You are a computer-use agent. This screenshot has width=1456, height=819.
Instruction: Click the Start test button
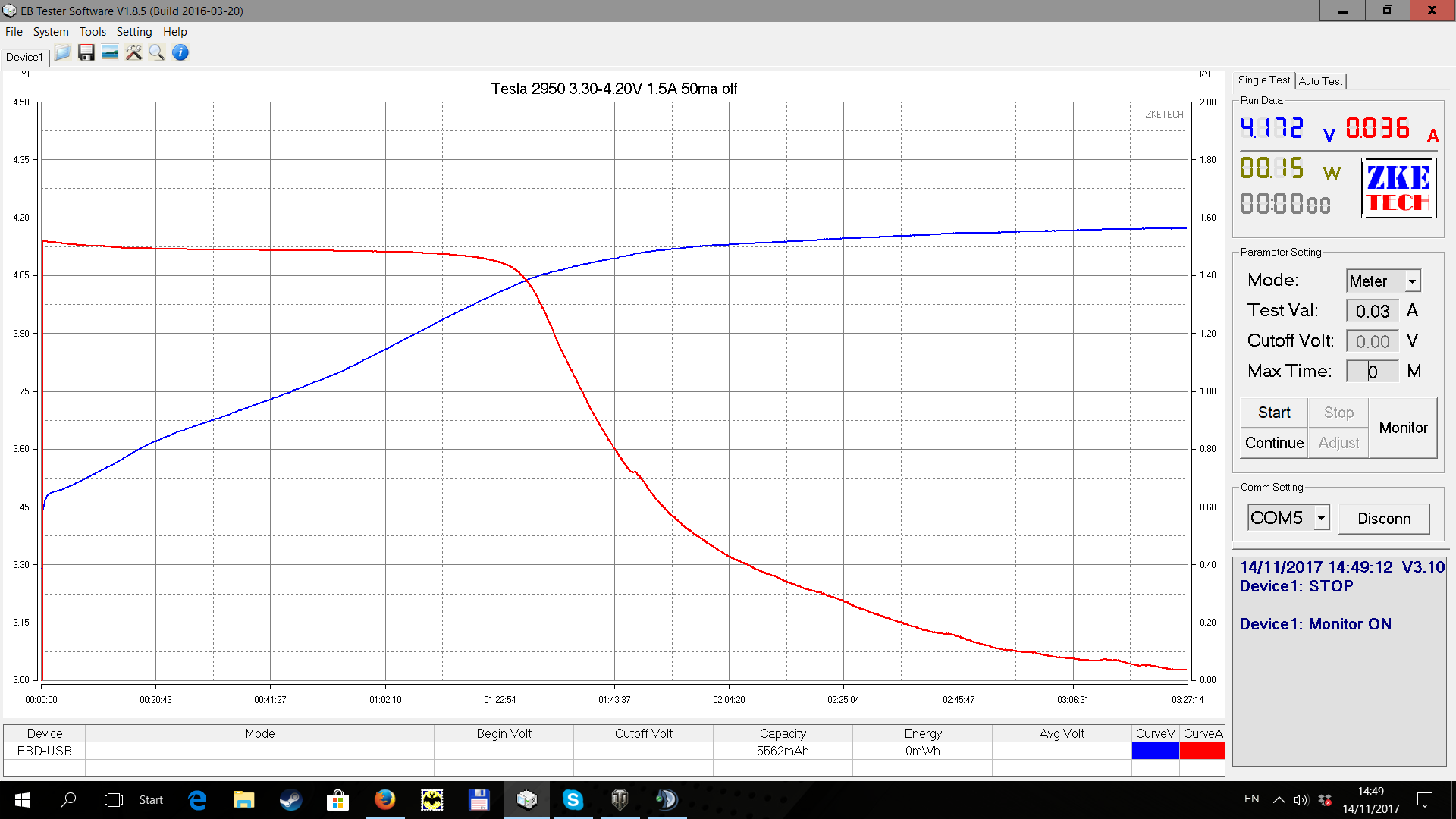pos(1274,413)
